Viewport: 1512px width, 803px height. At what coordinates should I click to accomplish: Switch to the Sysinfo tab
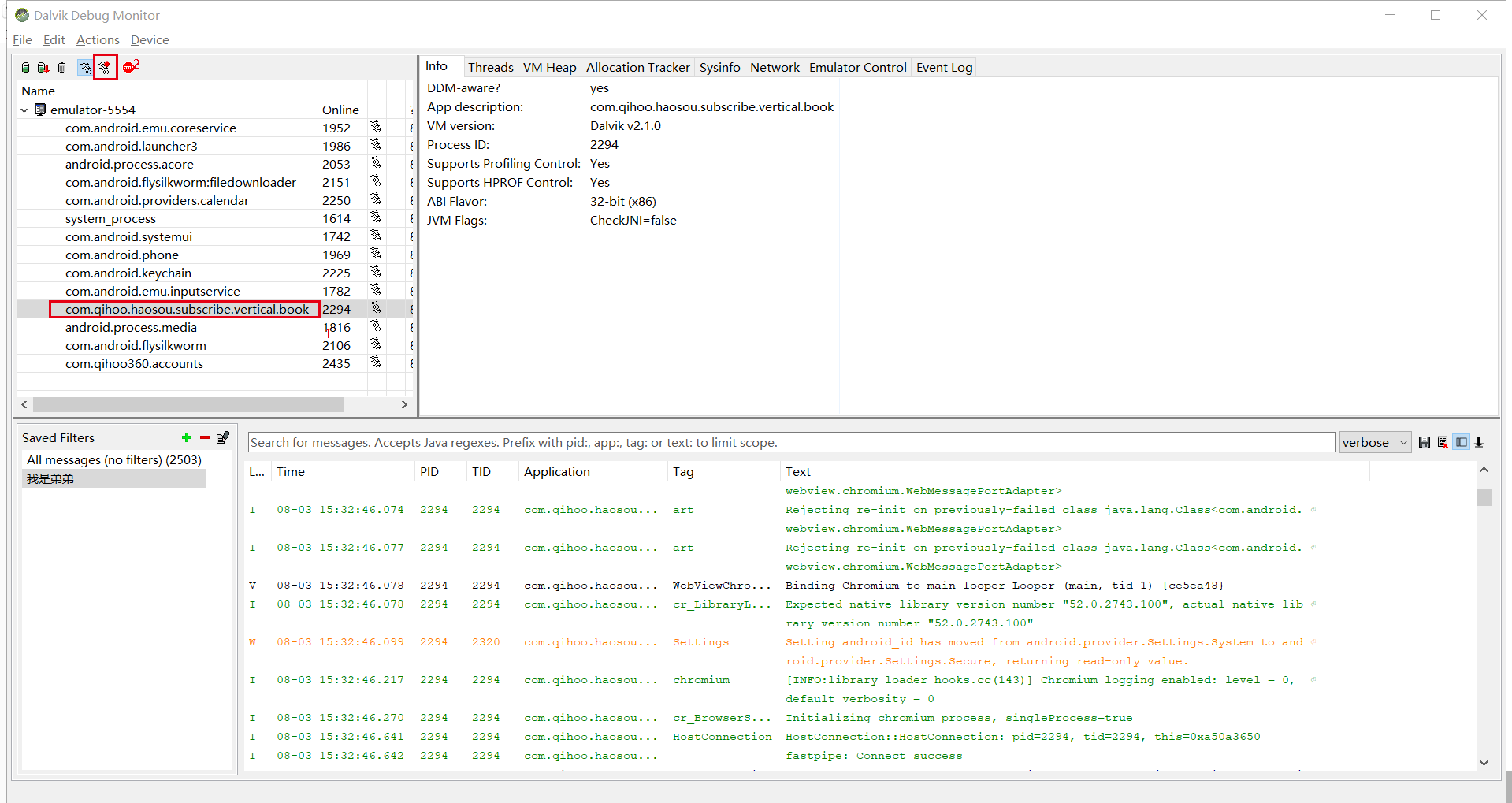coord(719,68)
